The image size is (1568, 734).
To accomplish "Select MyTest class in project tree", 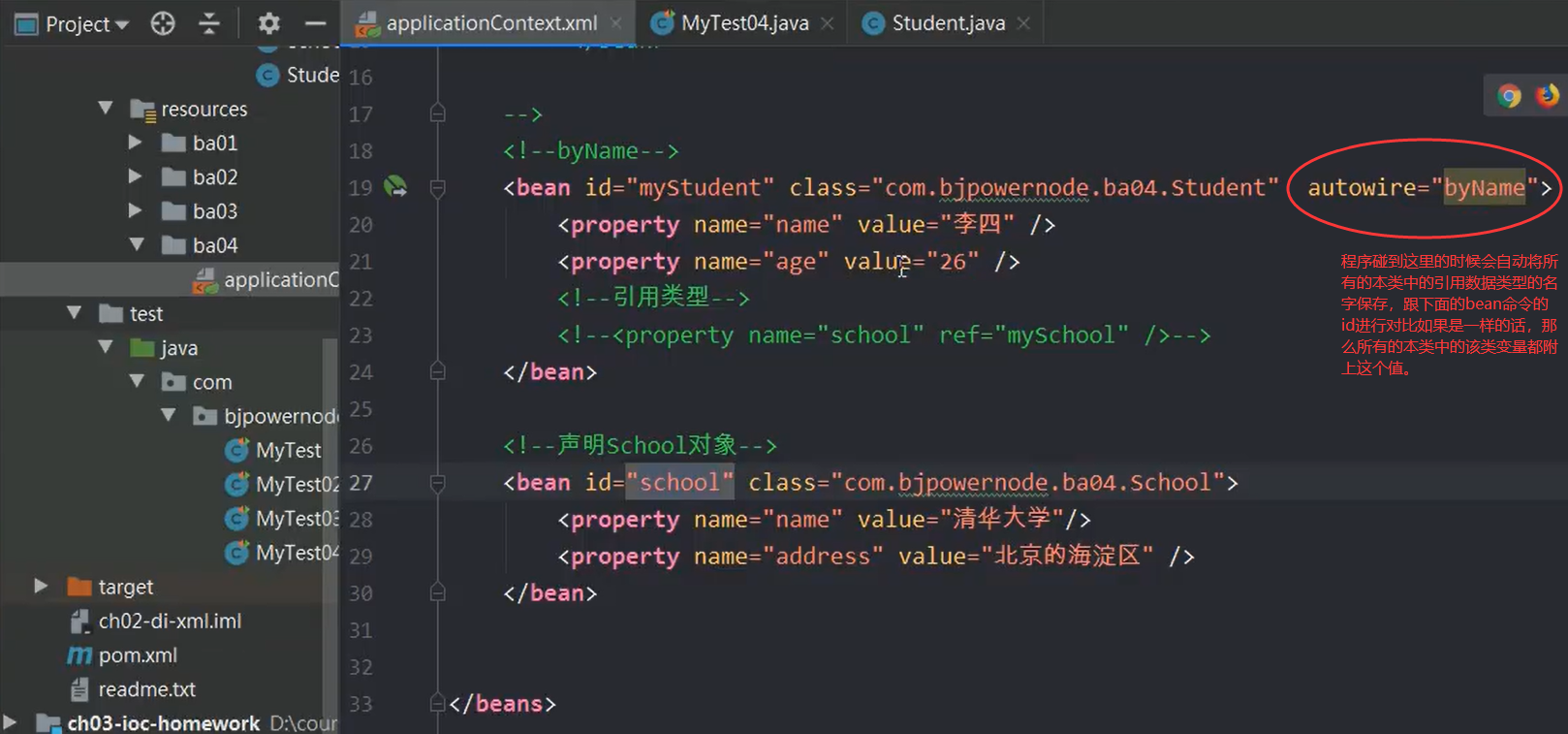I will 288,450.
